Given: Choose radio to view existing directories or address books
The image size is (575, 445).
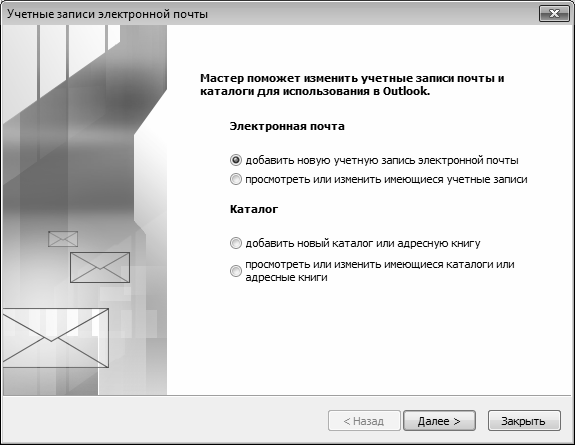Looking at the screenshot, I should 235,271.
